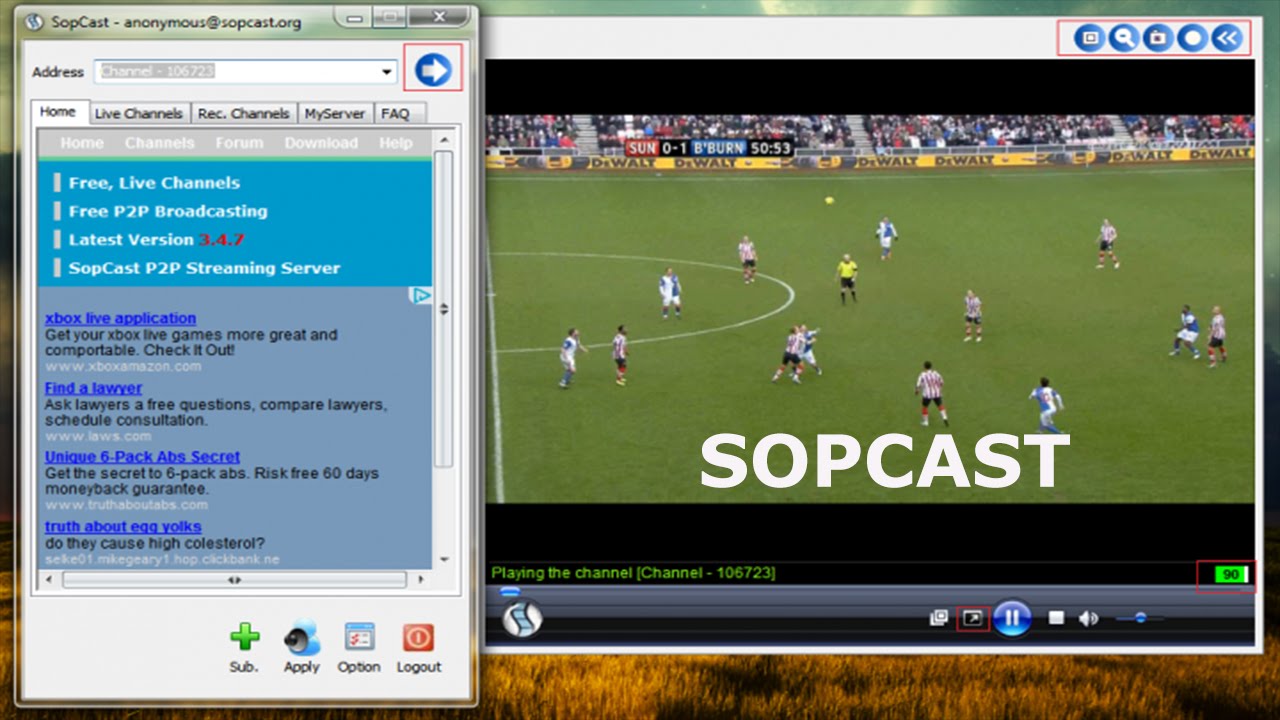Click the AdChoices icon above the ads

pyautogui.click(x=421, y=295)
